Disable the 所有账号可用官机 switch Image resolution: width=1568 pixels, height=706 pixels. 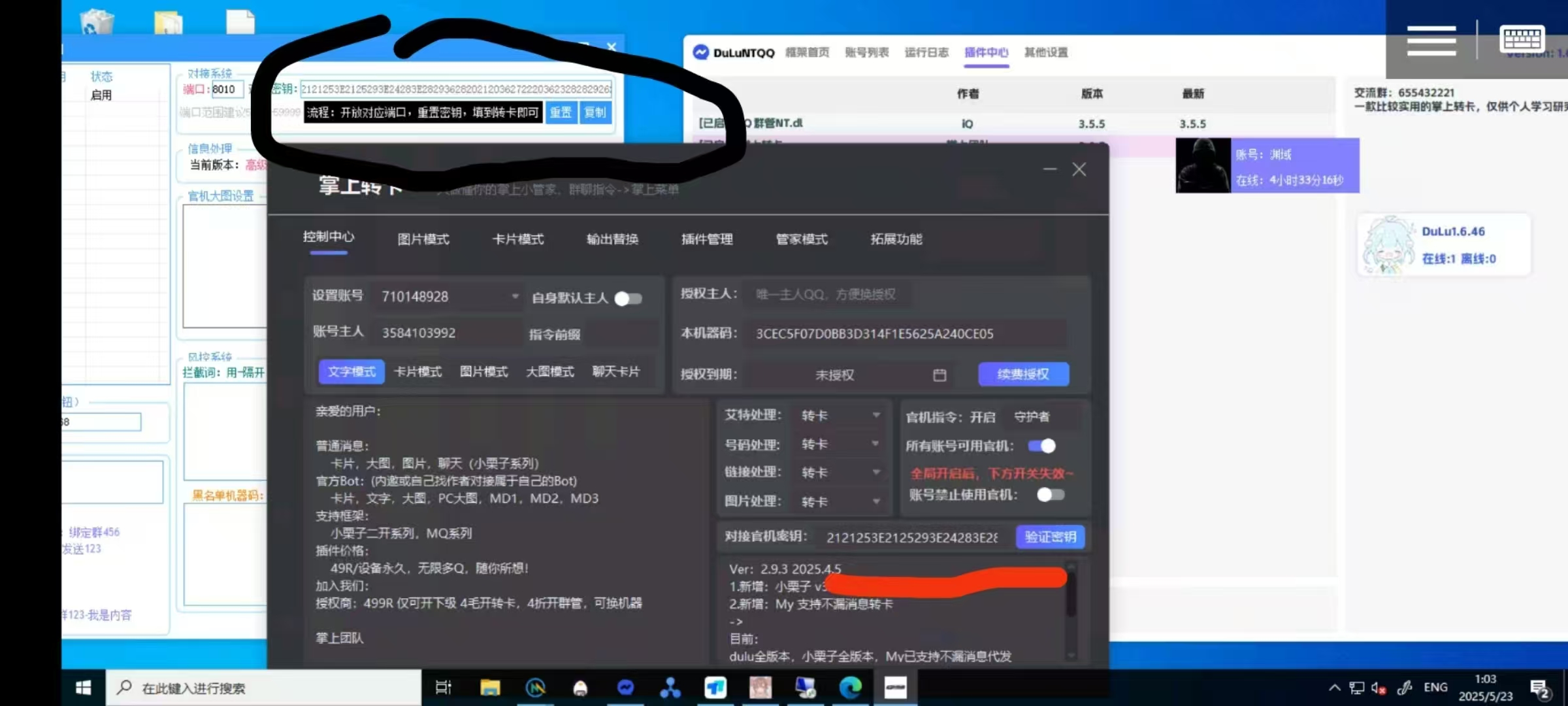click(x=1041, y=446)
